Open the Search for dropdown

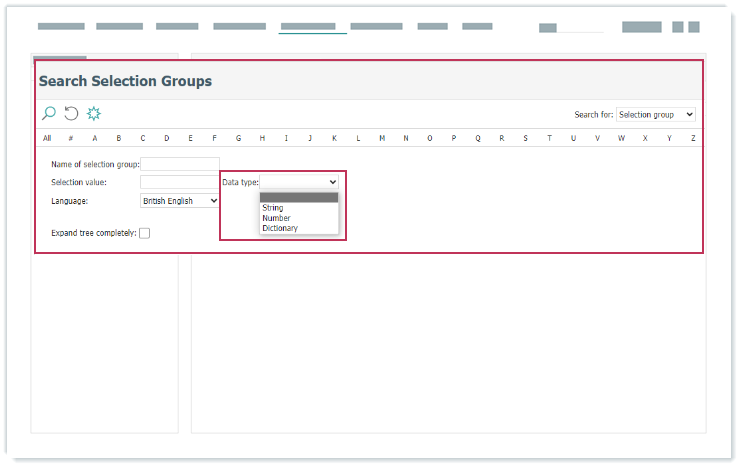tap(655, 115)
